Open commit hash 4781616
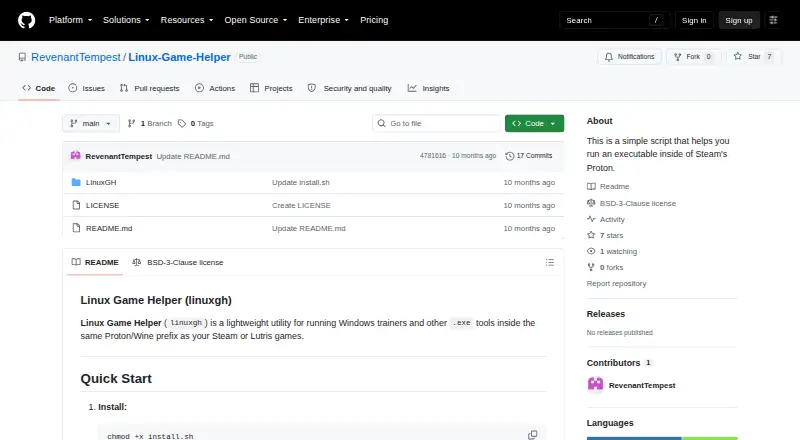The image size is (800, 440). point(433,156)
